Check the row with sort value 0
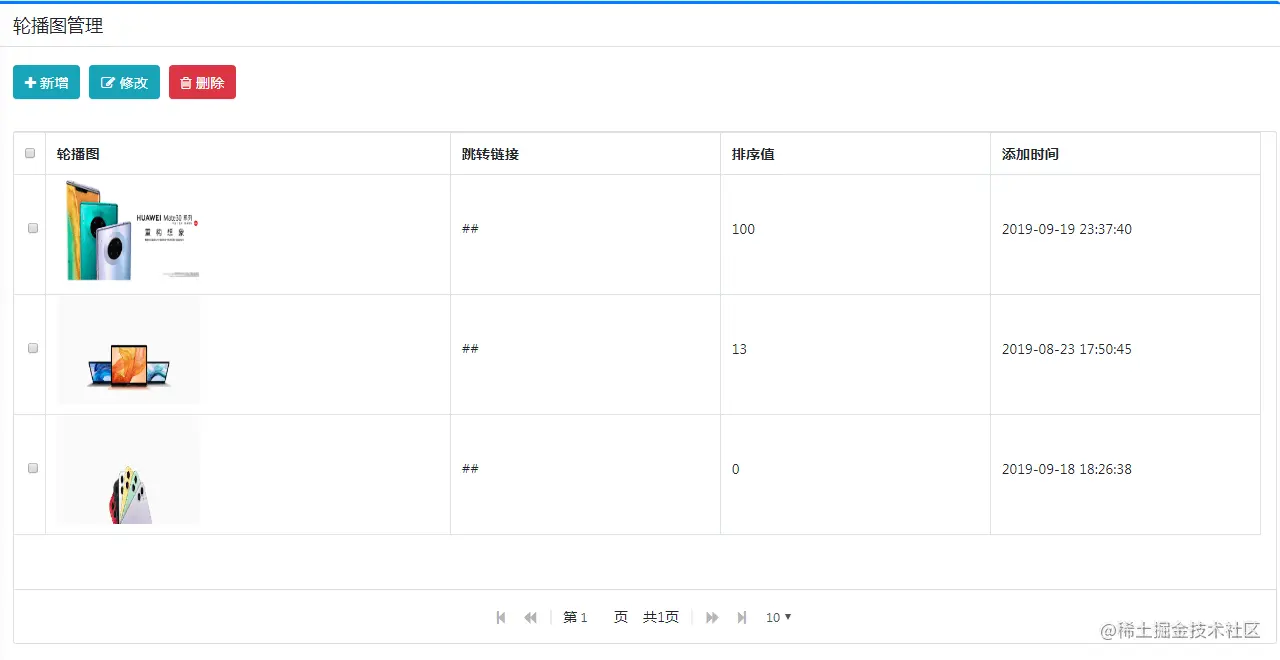The image size is (1280, 660). coord(33,468)
